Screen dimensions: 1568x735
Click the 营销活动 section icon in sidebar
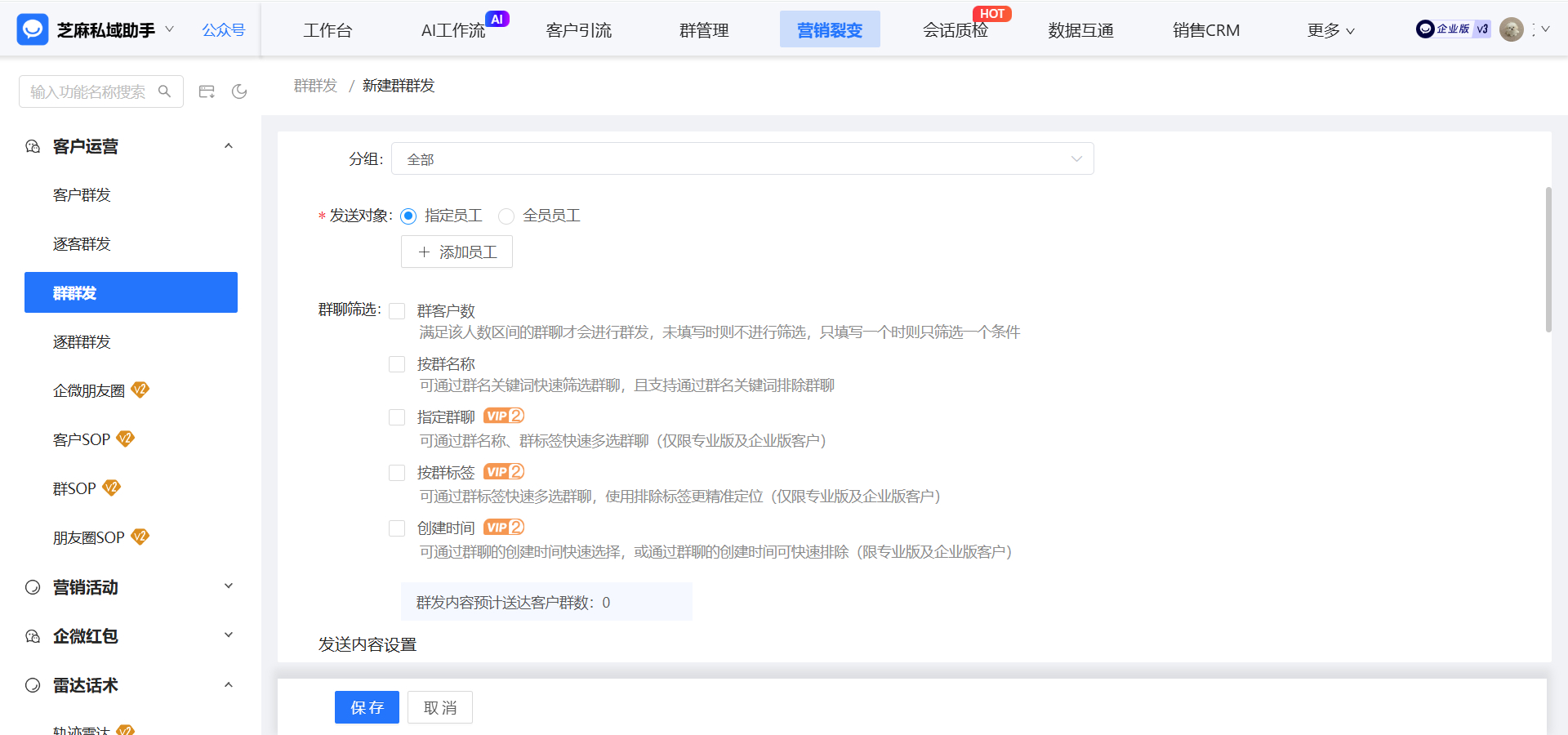(x=32, y=586)
